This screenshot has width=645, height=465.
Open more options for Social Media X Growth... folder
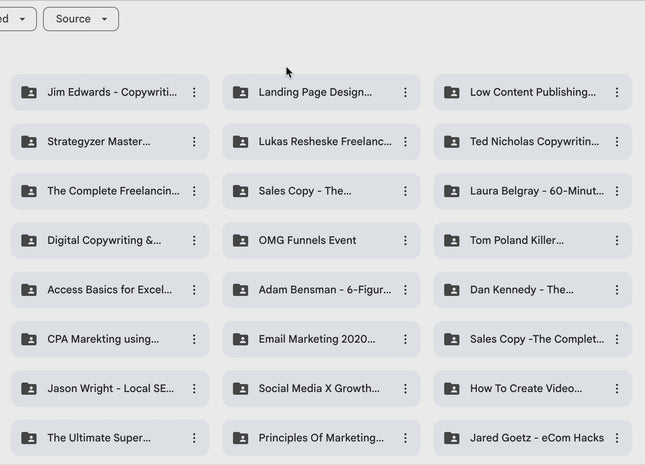pos(405,388)
